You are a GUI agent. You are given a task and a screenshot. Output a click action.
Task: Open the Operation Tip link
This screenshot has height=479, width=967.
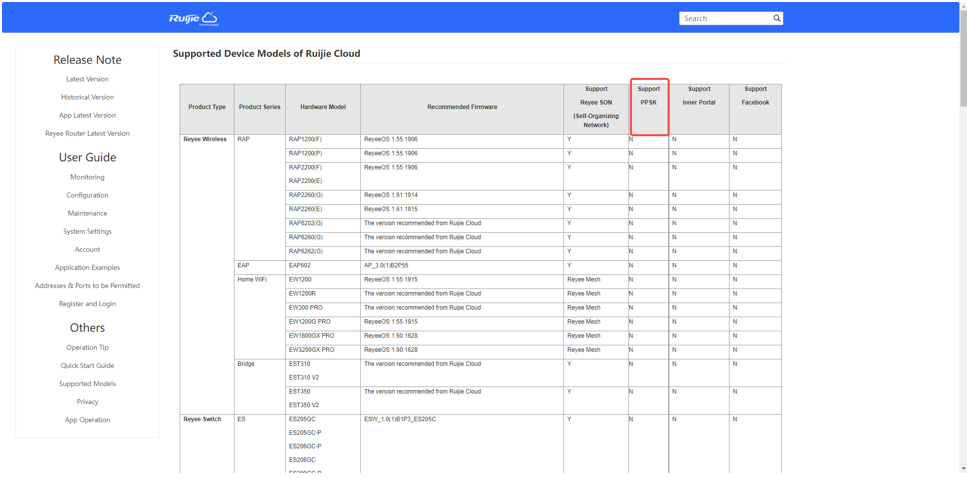pyautogui.click(x=88, y=347)
